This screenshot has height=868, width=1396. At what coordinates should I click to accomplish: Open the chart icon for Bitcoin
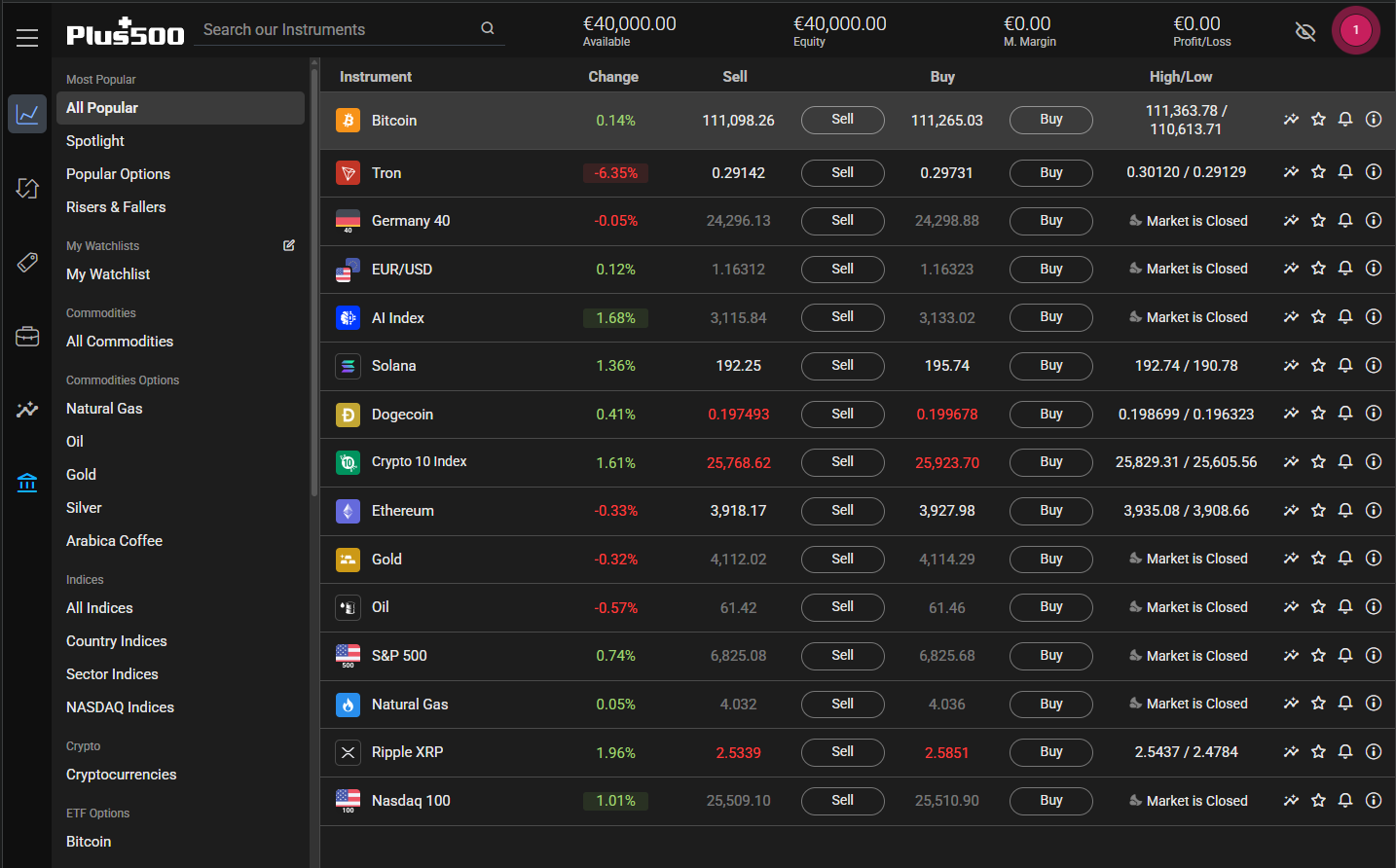pos(1291,120)
